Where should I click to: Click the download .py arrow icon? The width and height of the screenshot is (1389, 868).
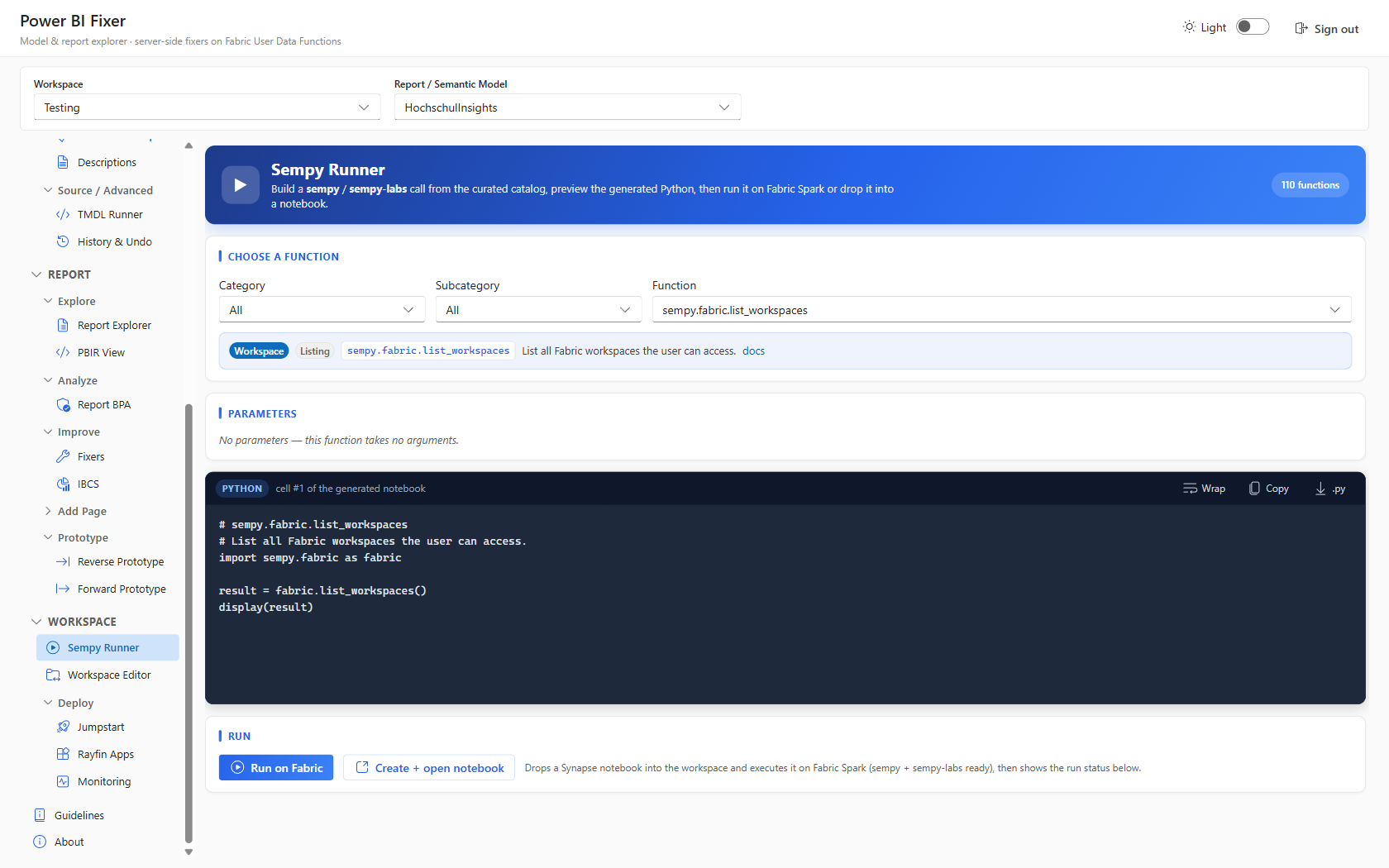1320,489
